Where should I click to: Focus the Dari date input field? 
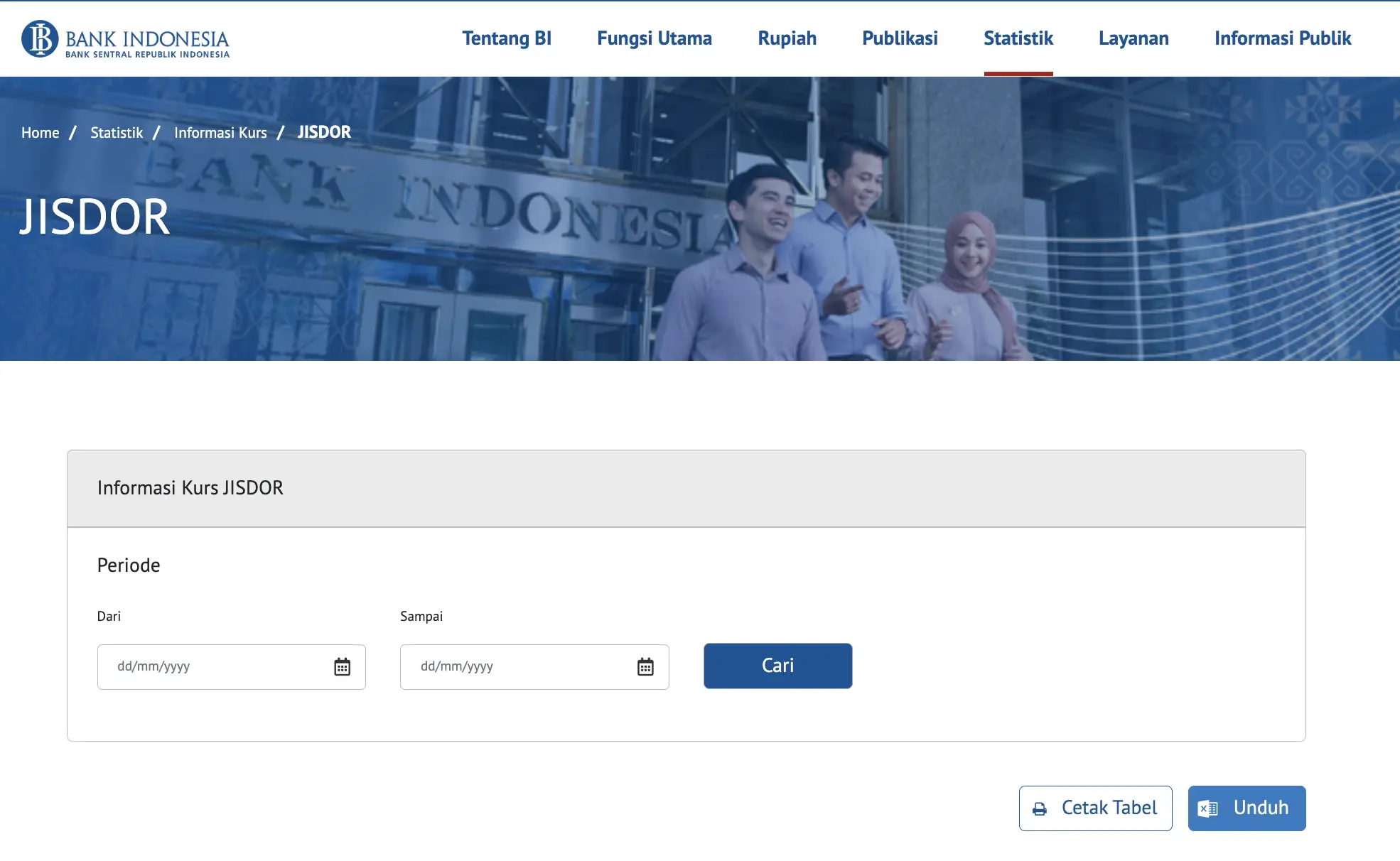(x=232, y=667)
